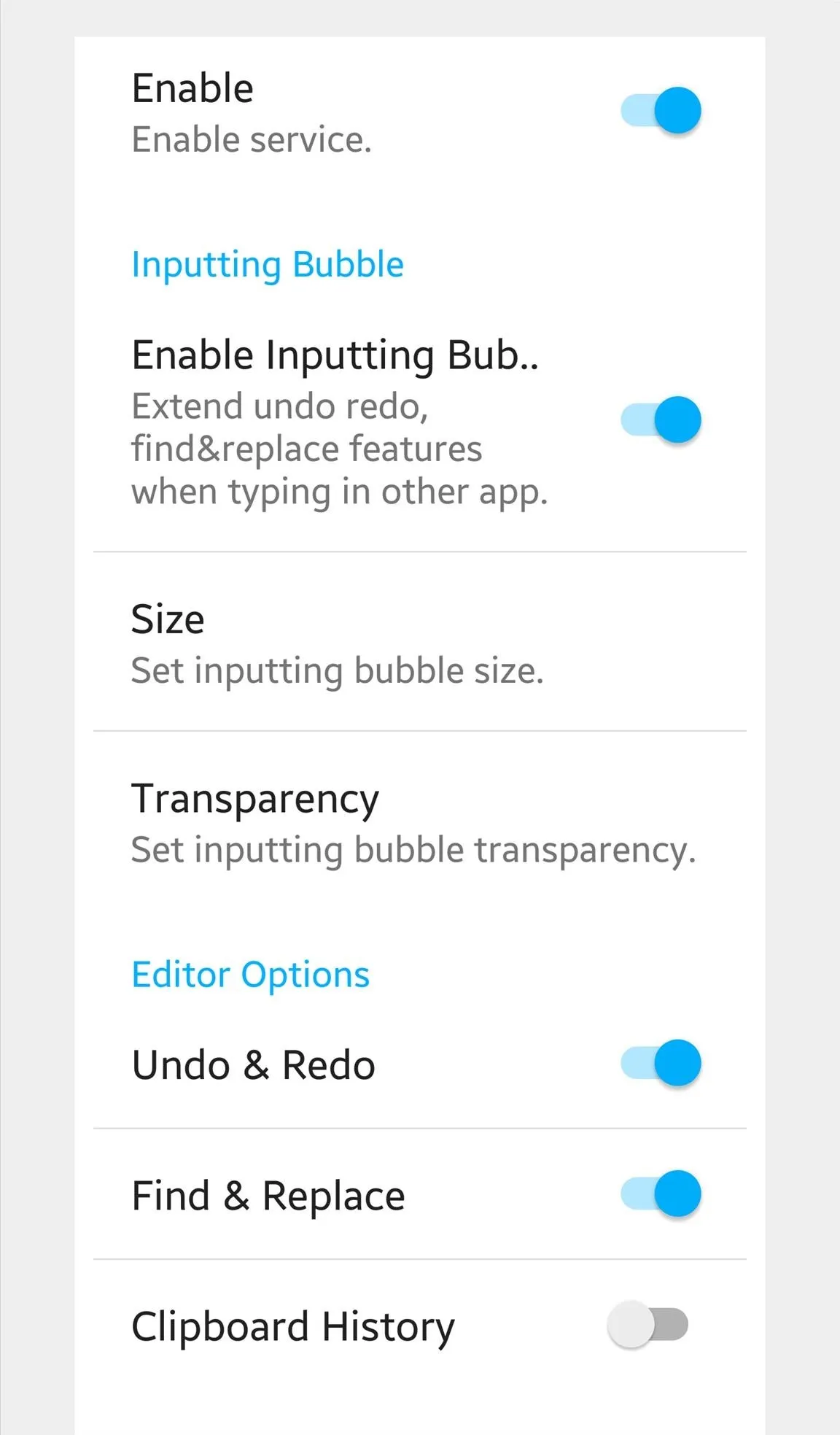Tap the Enable Inputting Bub.. title
The height and width of the screenshot is (1435, 840).
point(335,356)
